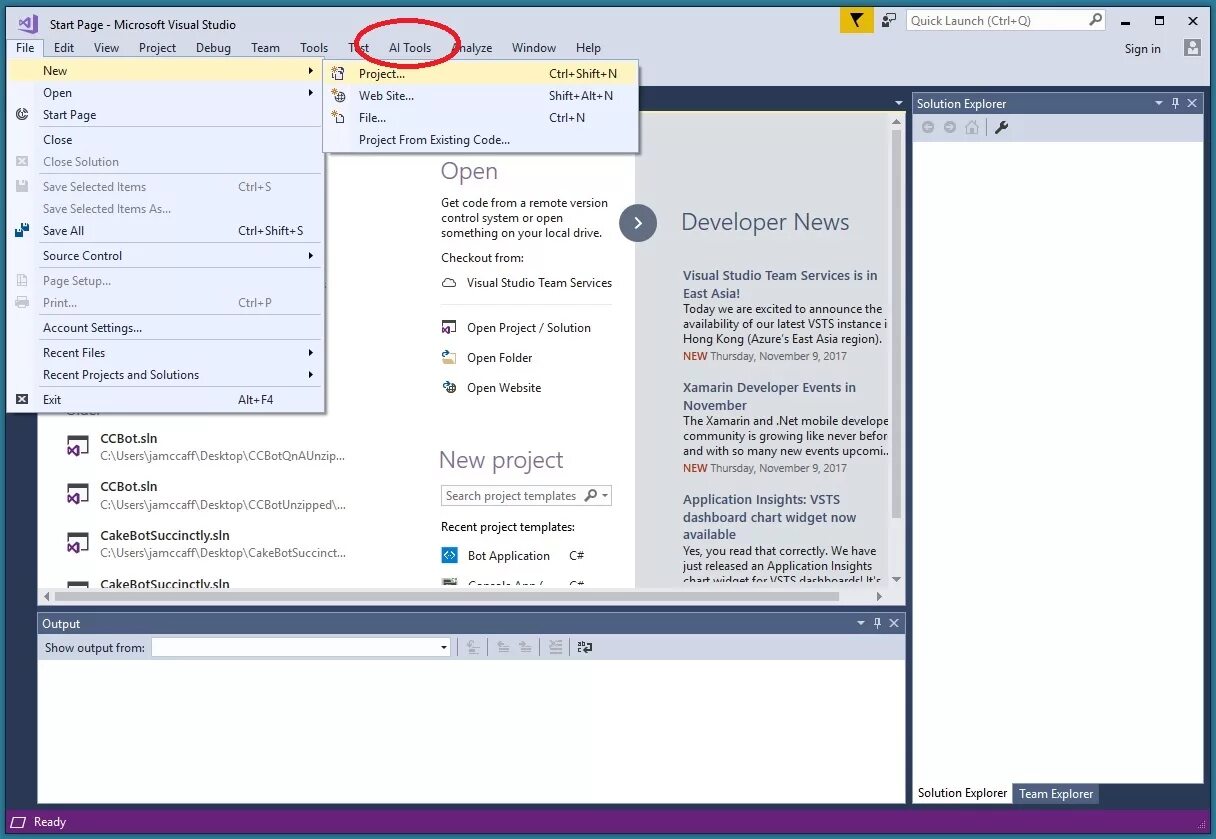Image resolution: width=1216 pixels, height=839 pixels.
Task: Open CCBot.sln from the CCBotQnAUnzip path
Action: click(x=206, y=446)
